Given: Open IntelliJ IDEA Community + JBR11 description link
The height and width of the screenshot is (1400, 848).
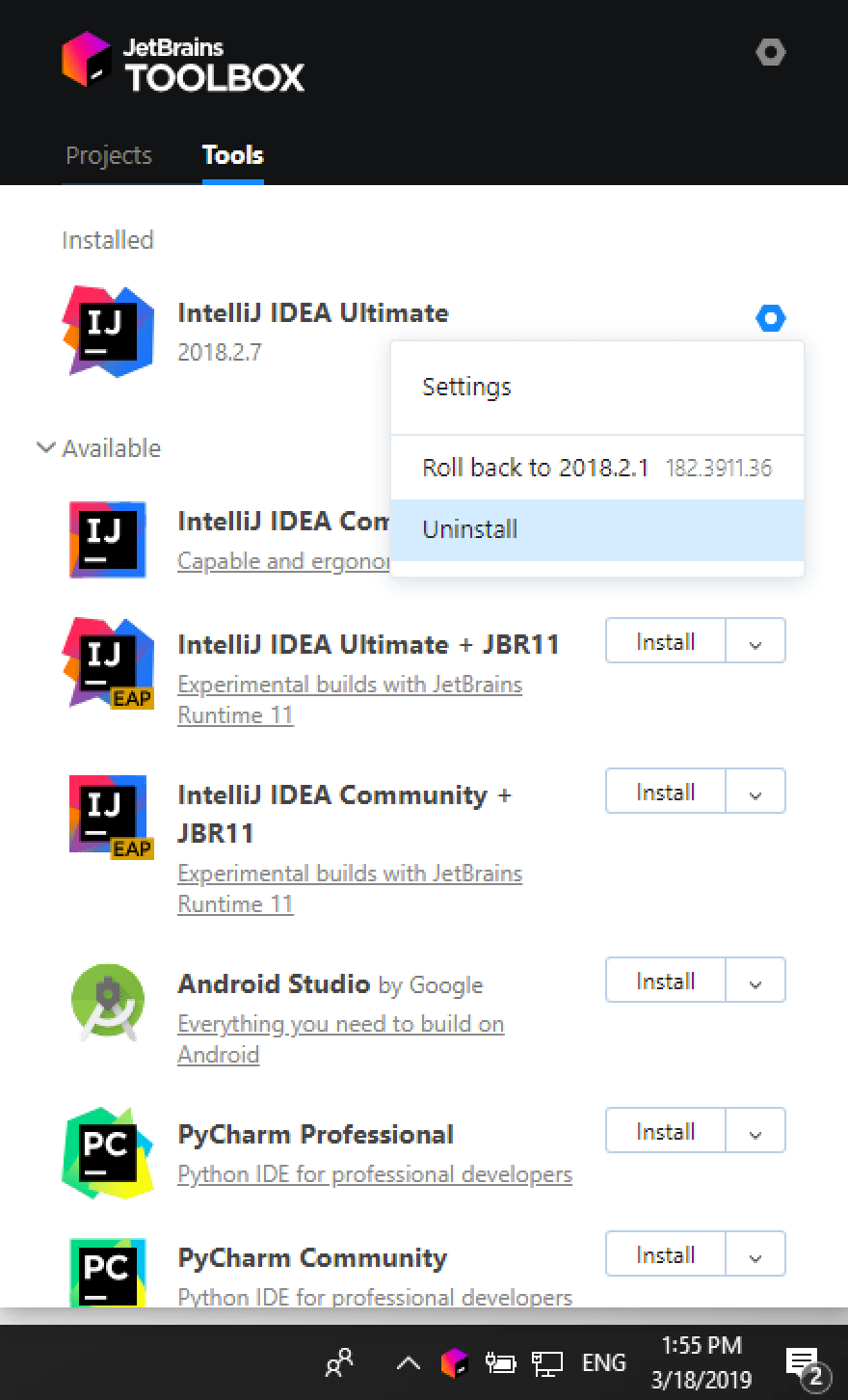Looking at the screenshot, I should 350,889.
